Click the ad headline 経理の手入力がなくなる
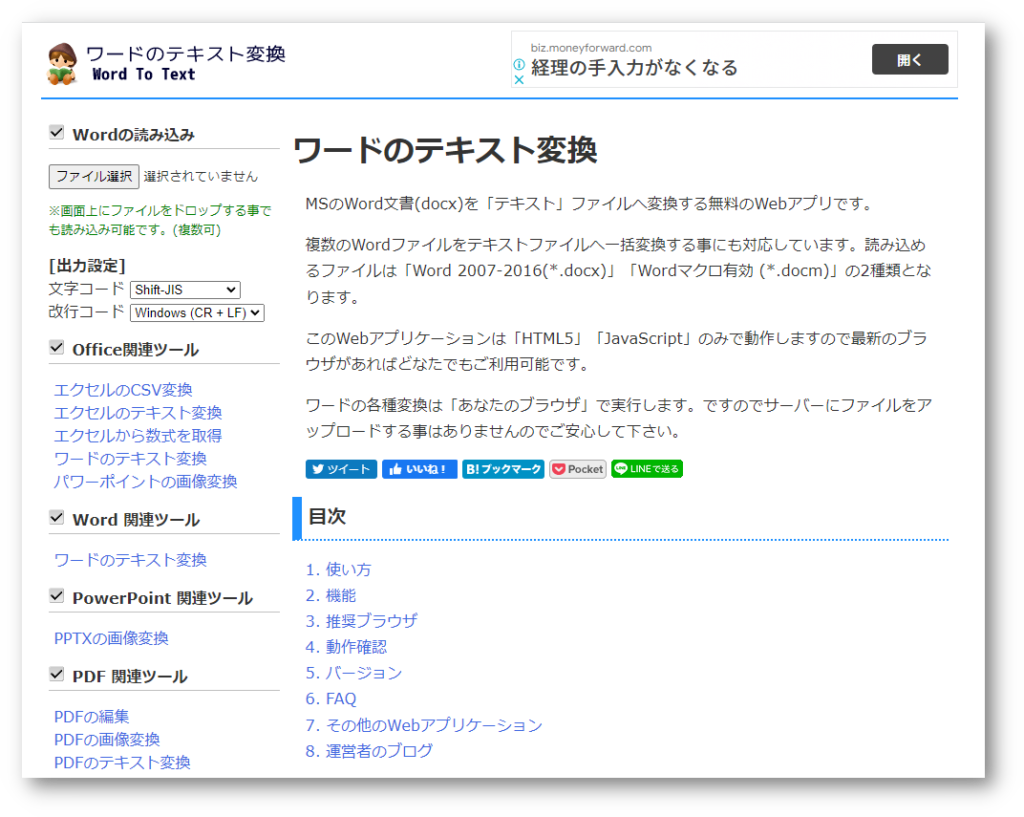1024x817 pixels. click(x=634, y=68)
